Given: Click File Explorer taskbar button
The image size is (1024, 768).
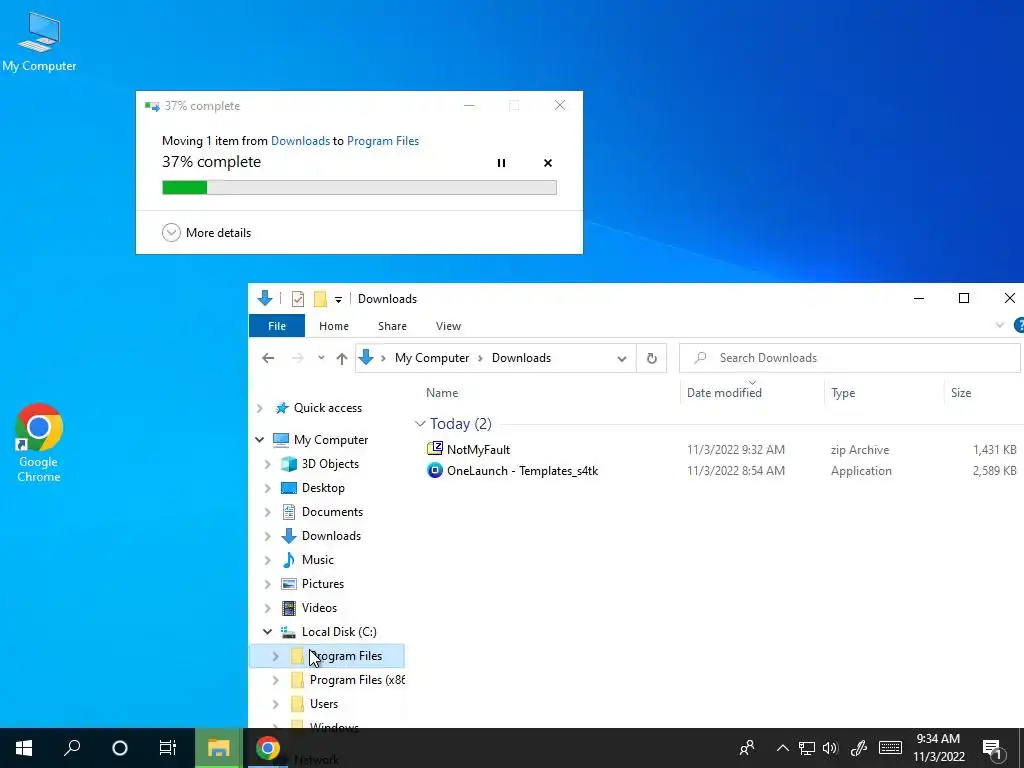Looking at the screenshot, I should (218, 748).
